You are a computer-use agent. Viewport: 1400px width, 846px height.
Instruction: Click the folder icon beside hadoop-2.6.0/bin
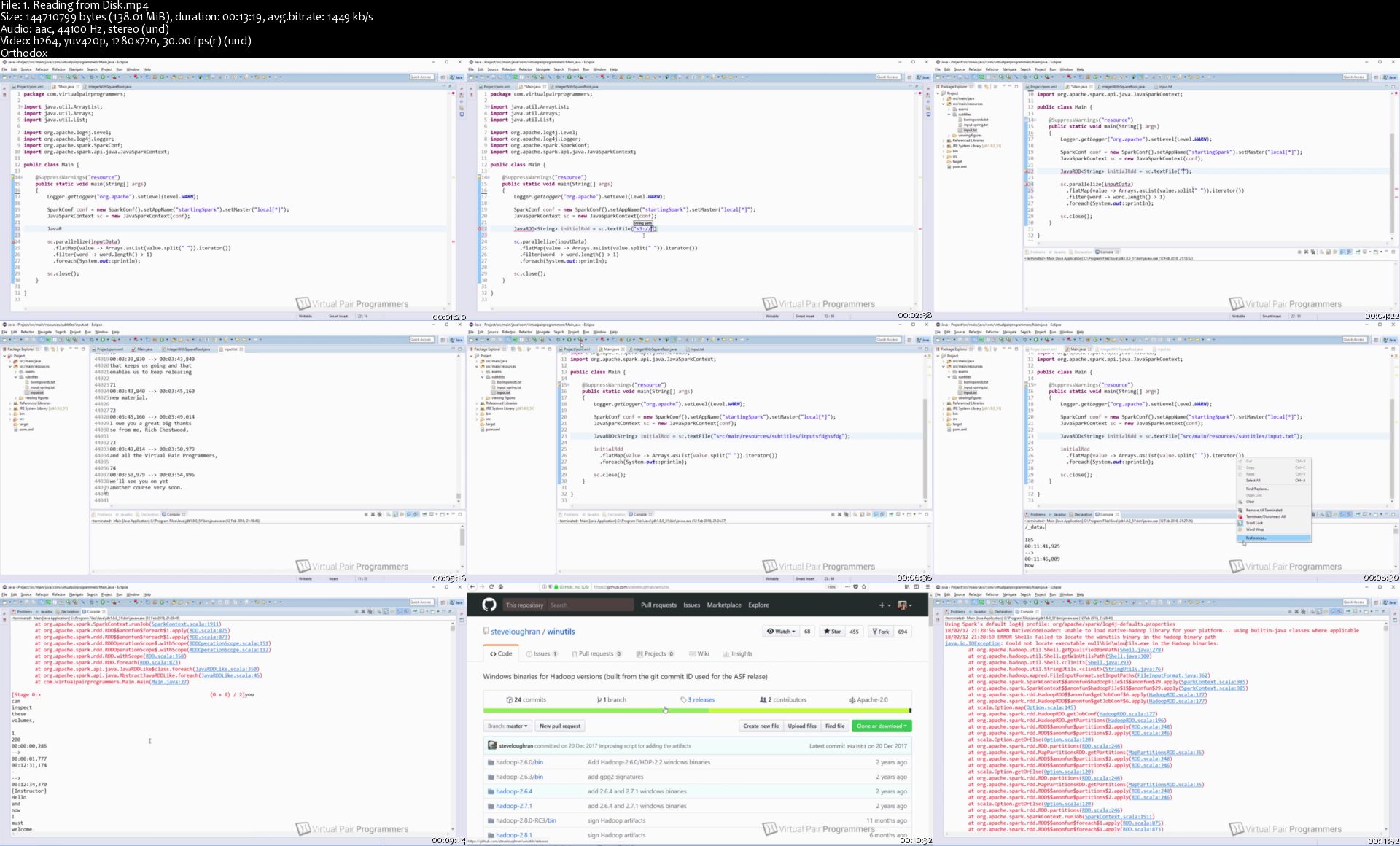pos(491,762)
